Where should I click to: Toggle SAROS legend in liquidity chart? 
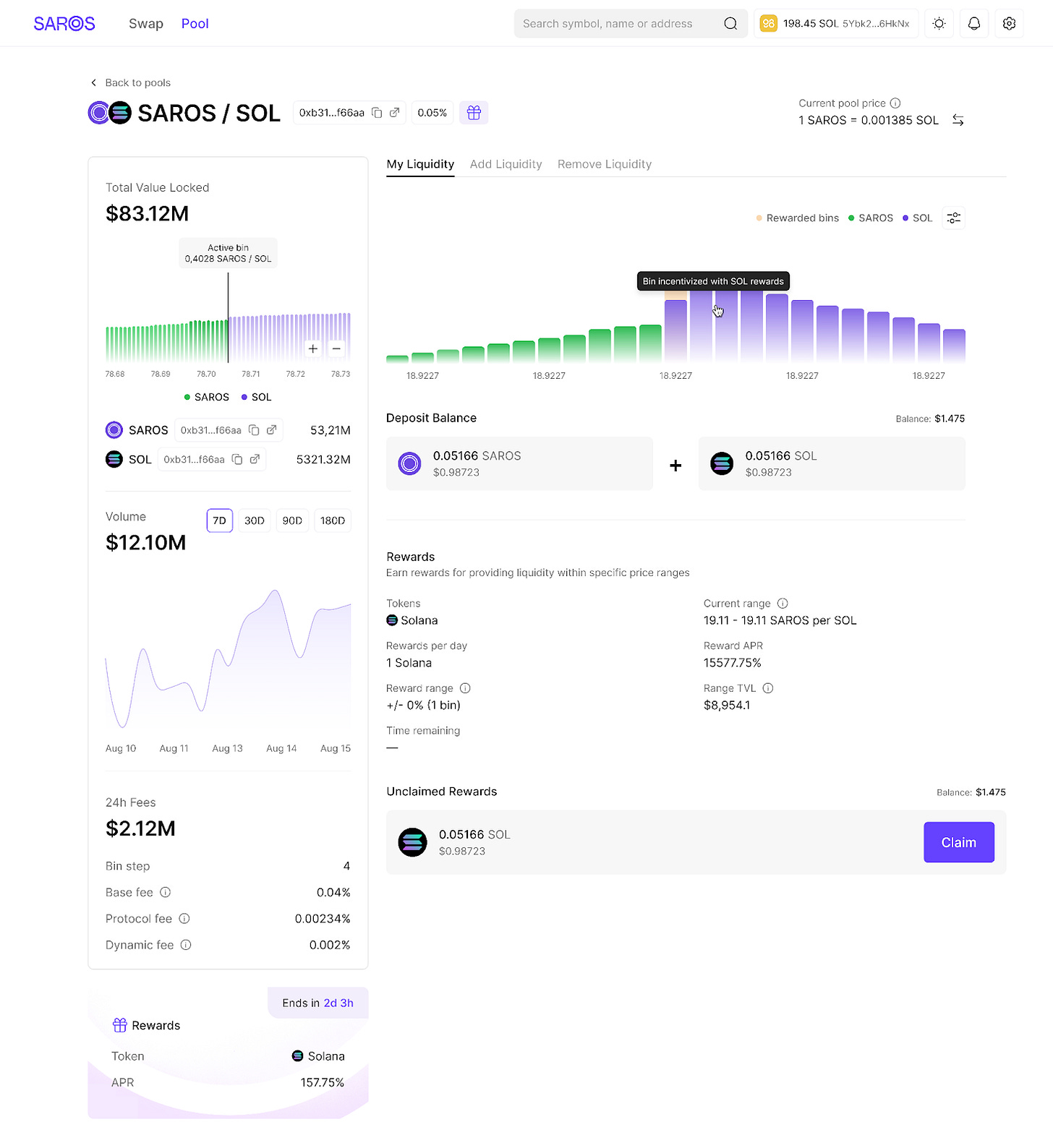[871, 218]
